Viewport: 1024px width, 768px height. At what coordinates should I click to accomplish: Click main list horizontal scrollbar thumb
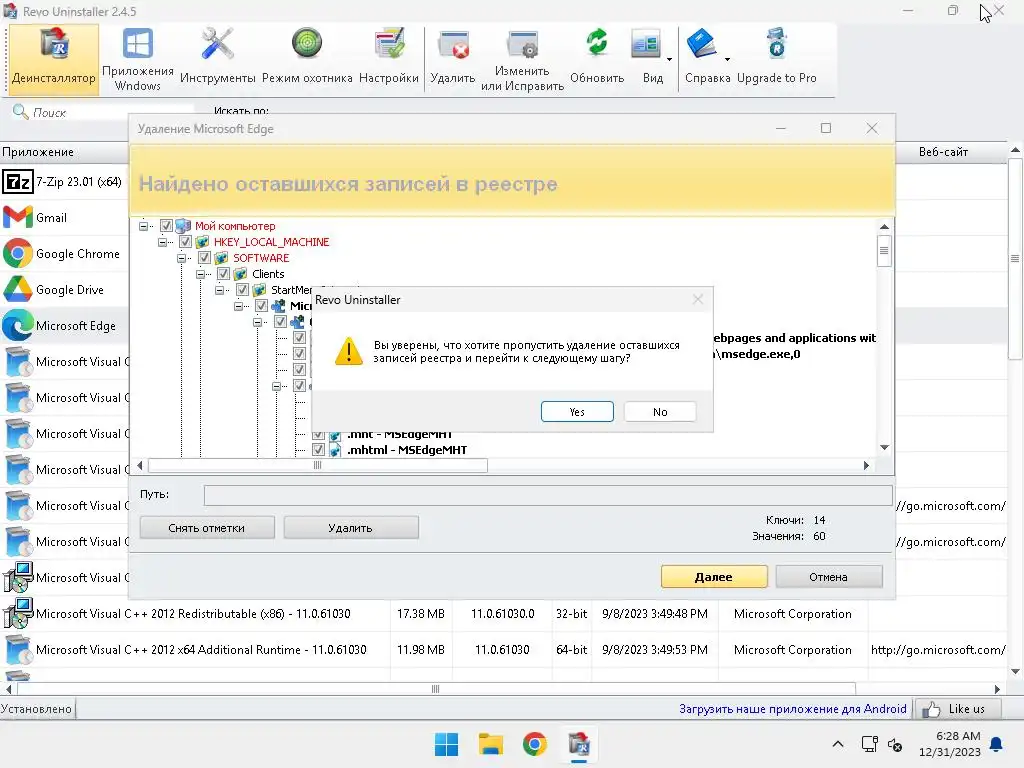coord(436,688)
